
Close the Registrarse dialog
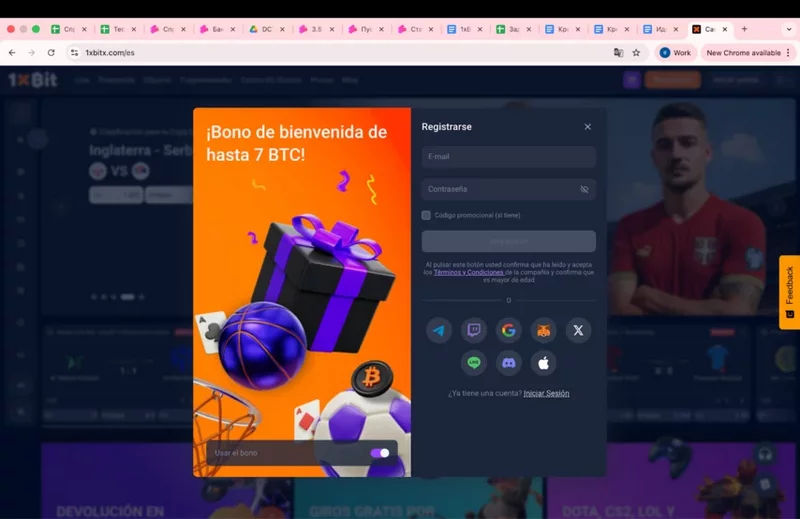tap(587, 127)
